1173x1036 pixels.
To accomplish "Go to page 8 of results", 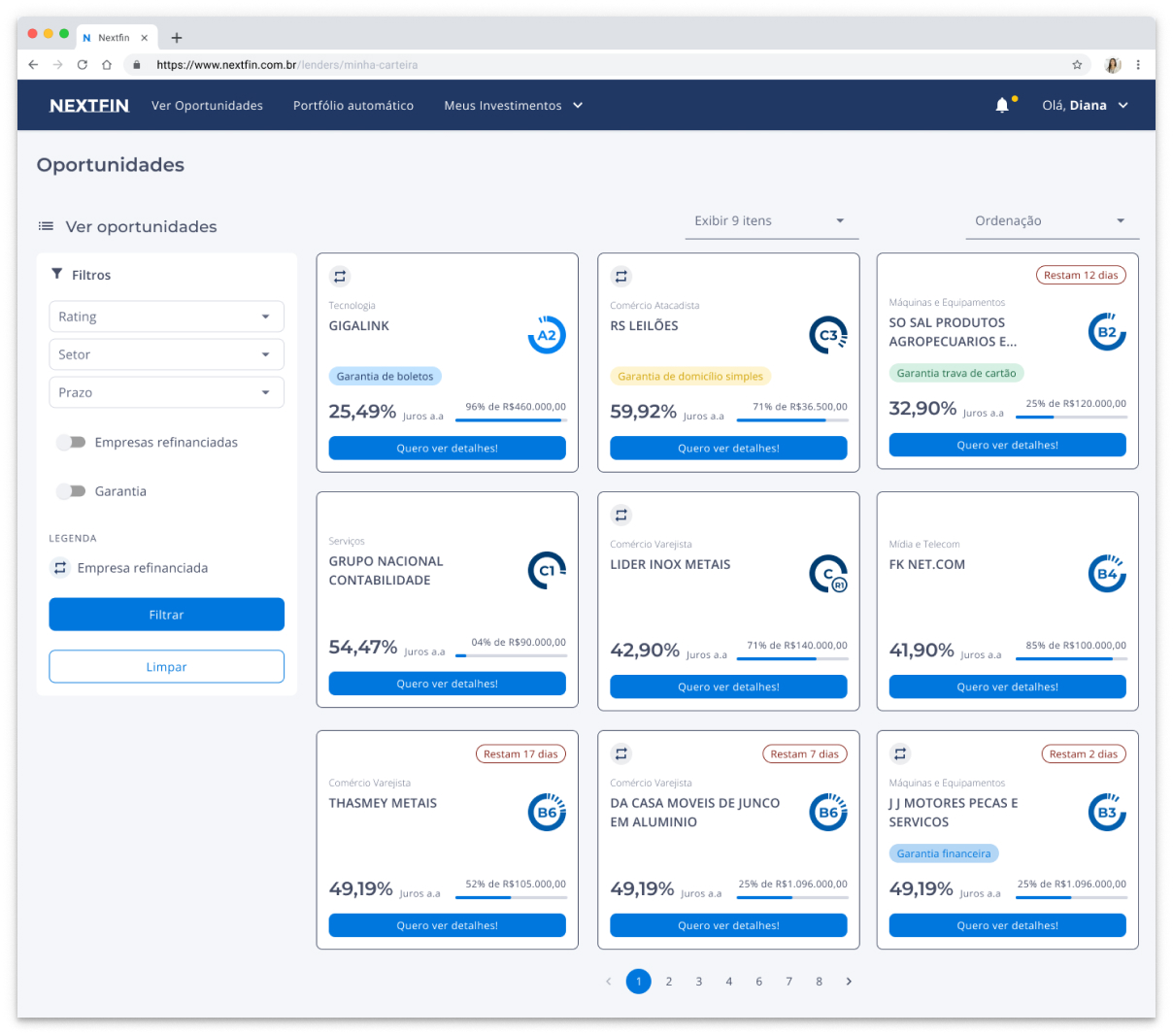I will coord(819,982).
